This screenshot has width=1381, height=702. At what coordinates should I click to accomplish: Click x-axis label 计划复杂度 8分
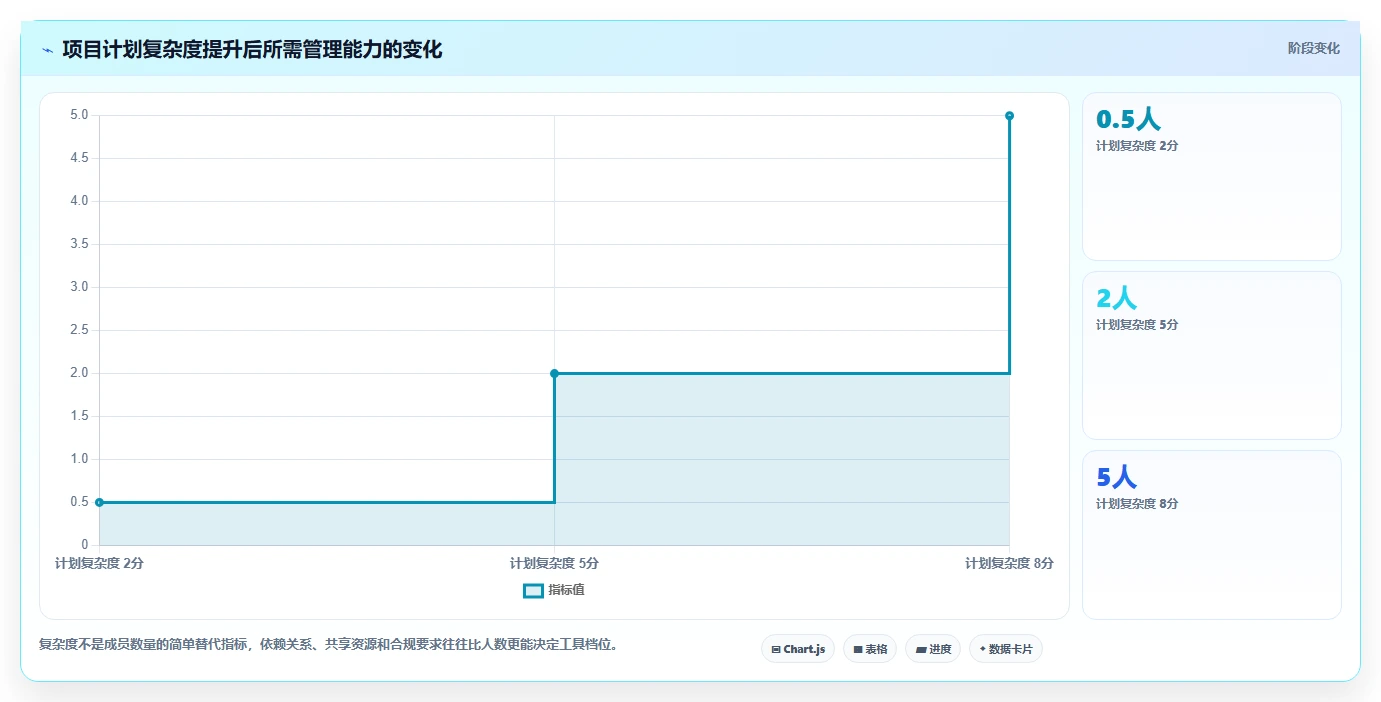(x=1009, y=563)
